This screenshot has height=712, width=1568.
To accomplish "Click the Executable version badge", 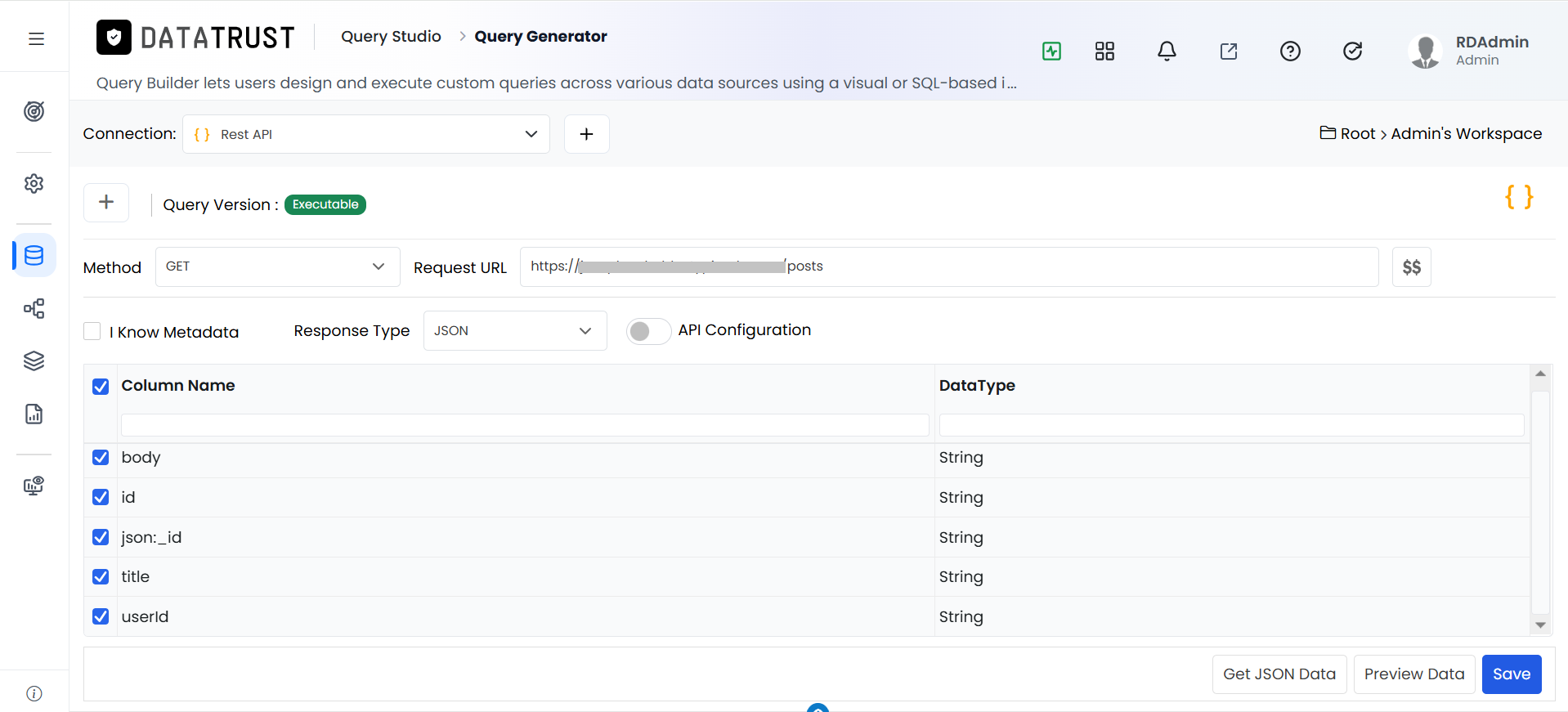I will pos(325,204).
